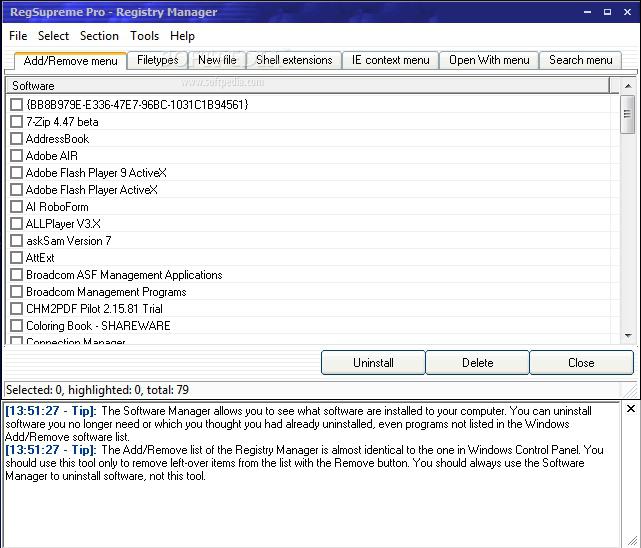641x548 pixels.
Task: Open the Open With menu tab
Action: (489, 60)
